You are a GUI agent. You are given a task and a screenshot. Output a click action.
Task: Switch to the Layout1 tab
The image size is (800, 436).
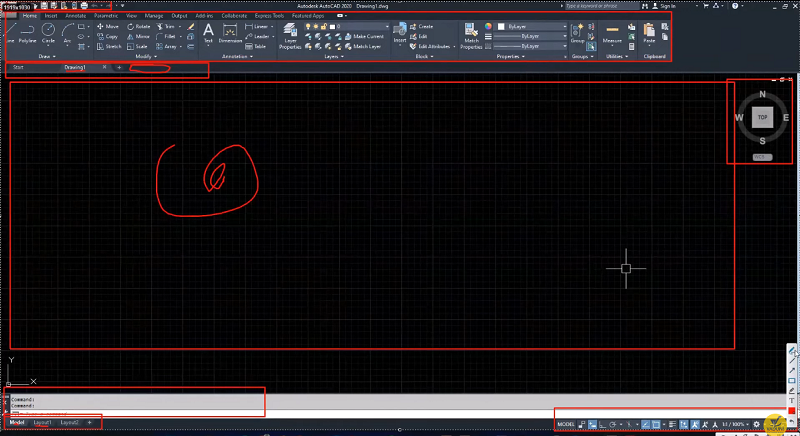click(x=42, y=423)
